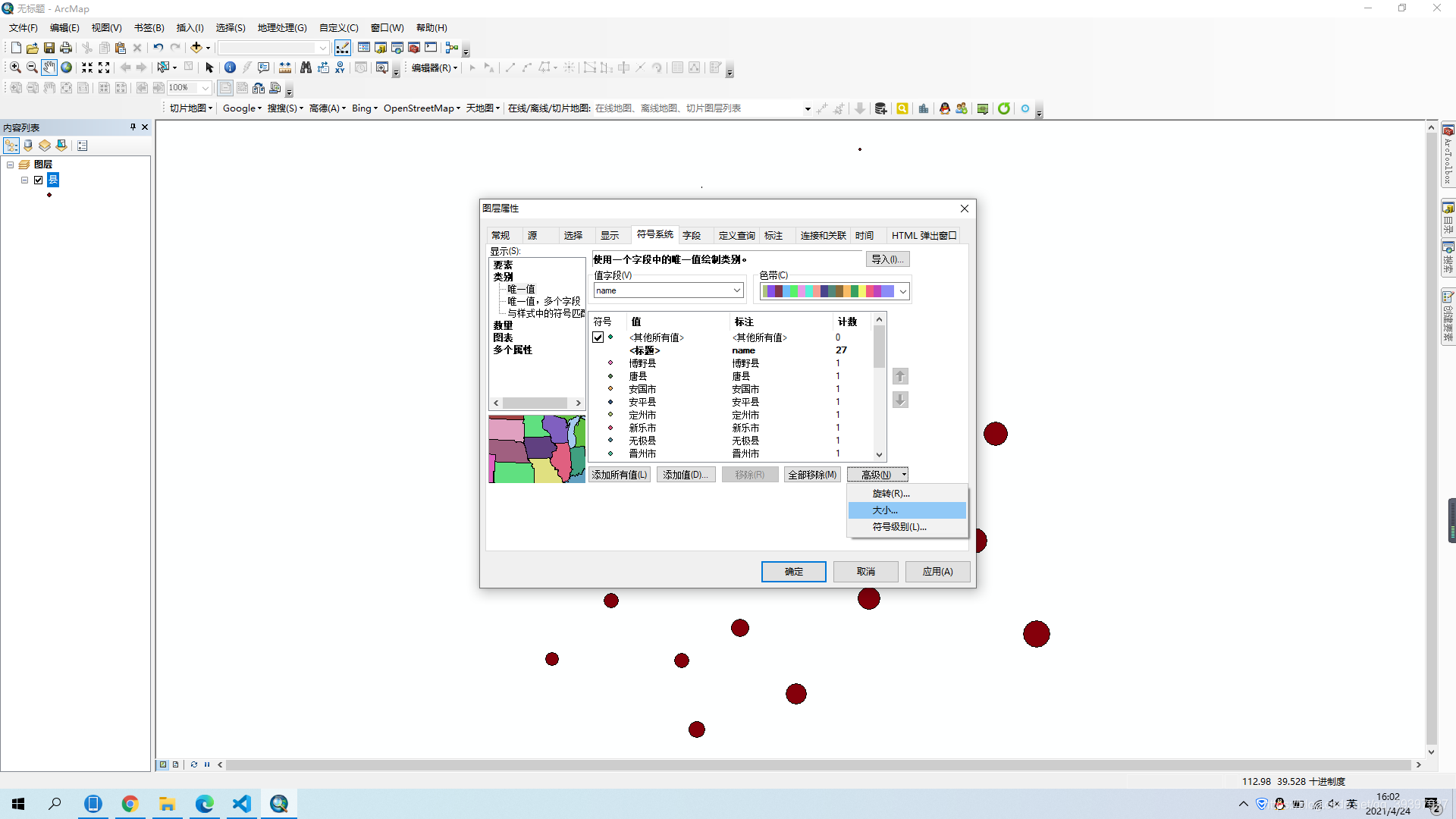This screenshot has height=819, width=1456.
Task: Open the Google basemap dropdown menu
Action: [x=242, y=108]
